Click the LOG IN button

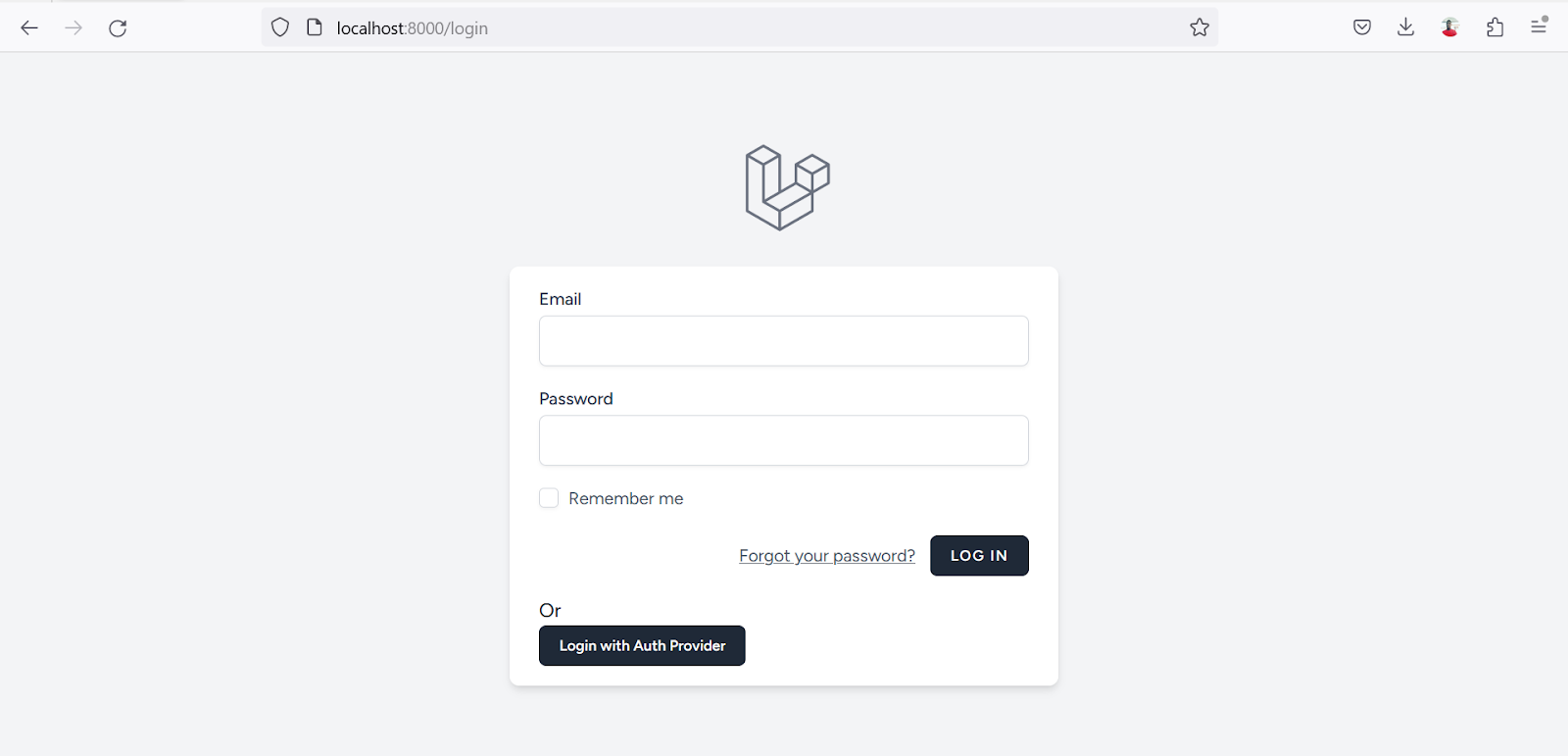[978, 555]
